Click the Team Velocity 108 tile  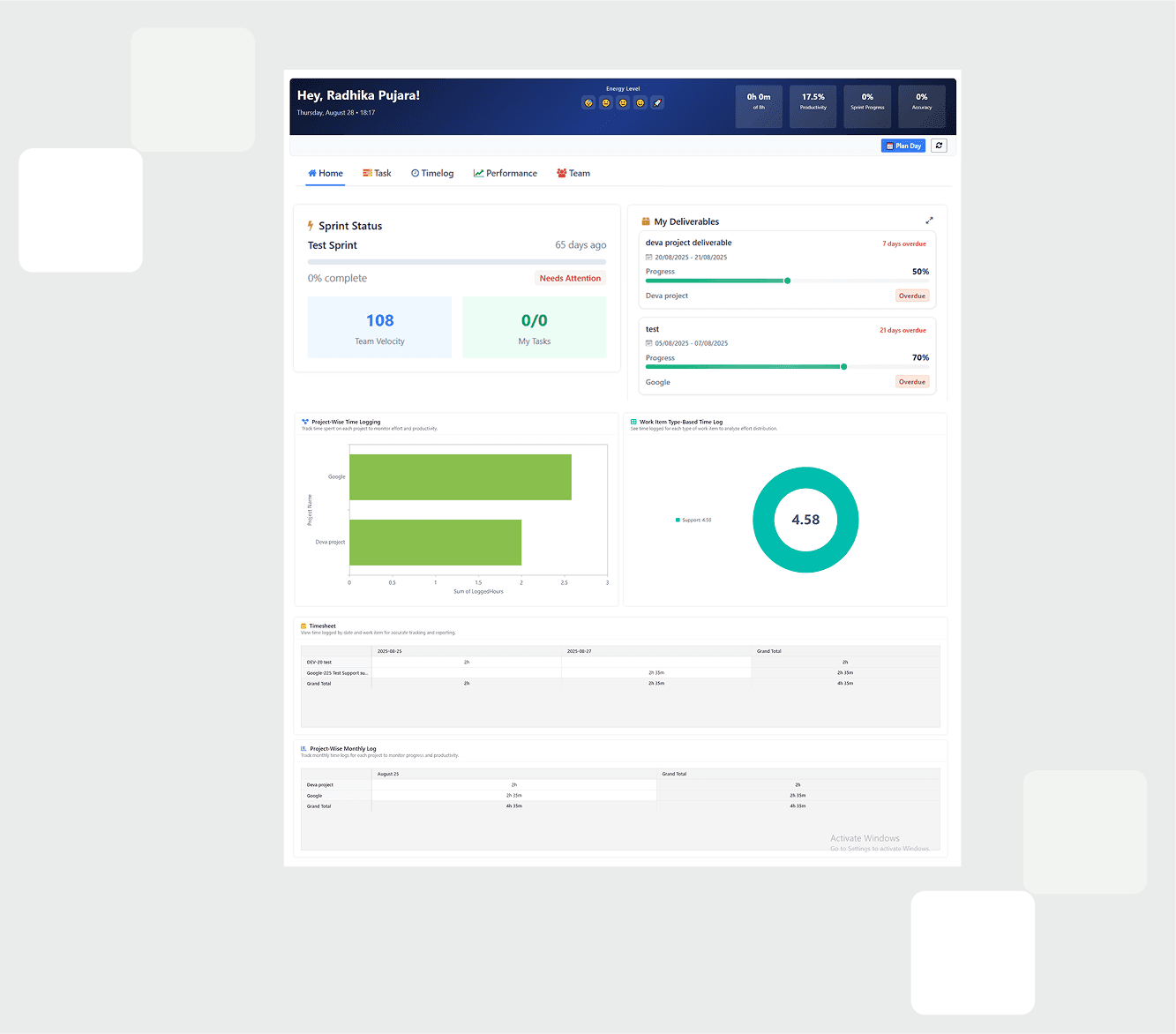click(x=379, y=327)
